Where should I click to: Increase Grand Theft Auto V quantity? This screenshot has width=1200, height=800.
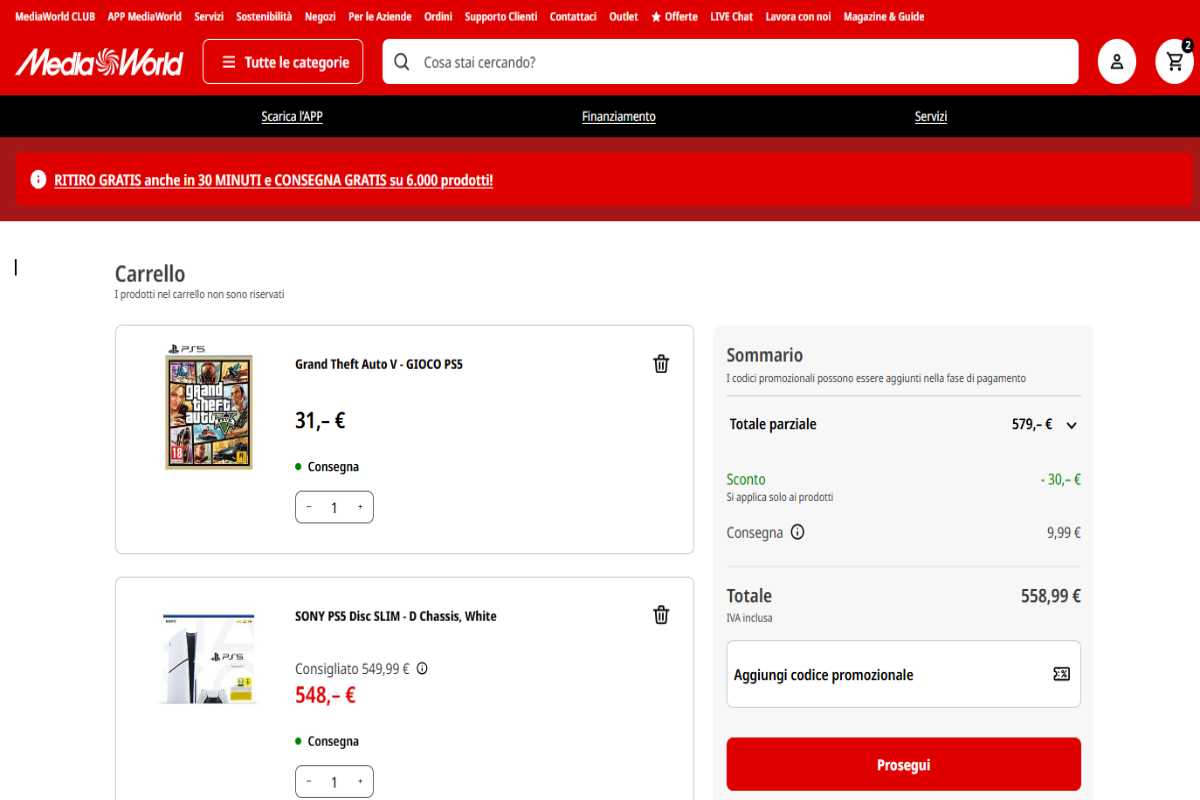[x=360, y=507]
